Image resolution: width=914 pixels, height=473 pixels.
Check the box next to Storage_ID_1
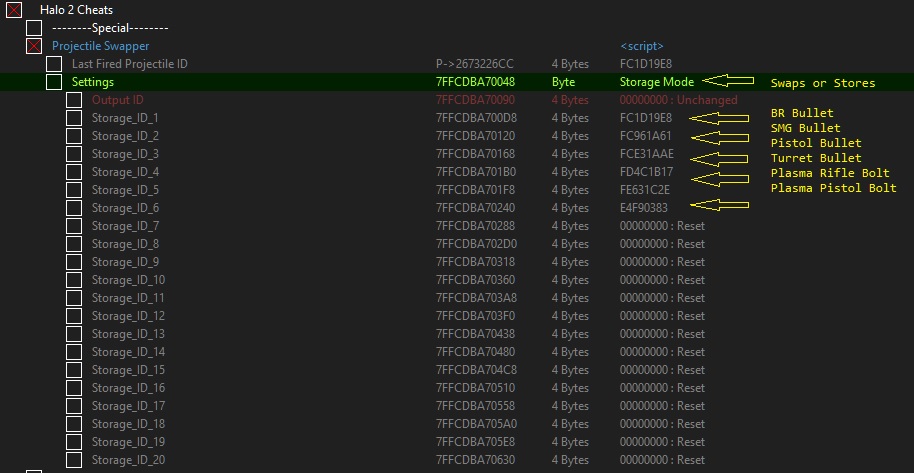74,118
